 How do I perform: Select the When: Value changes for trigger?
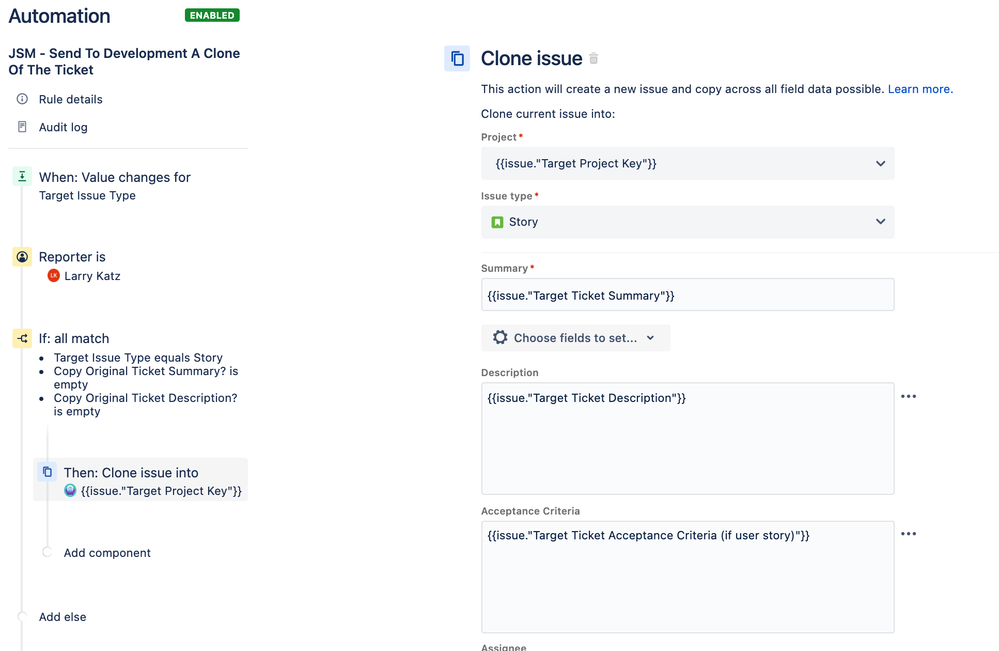coord(115,177)
